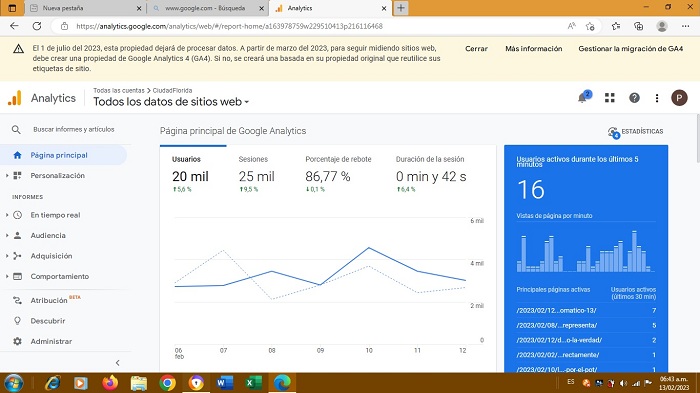Image resolution: width=700 pixels, height=393 pixels.
Task: Open En tiempo real reports
Action: [x=55, y=215]
